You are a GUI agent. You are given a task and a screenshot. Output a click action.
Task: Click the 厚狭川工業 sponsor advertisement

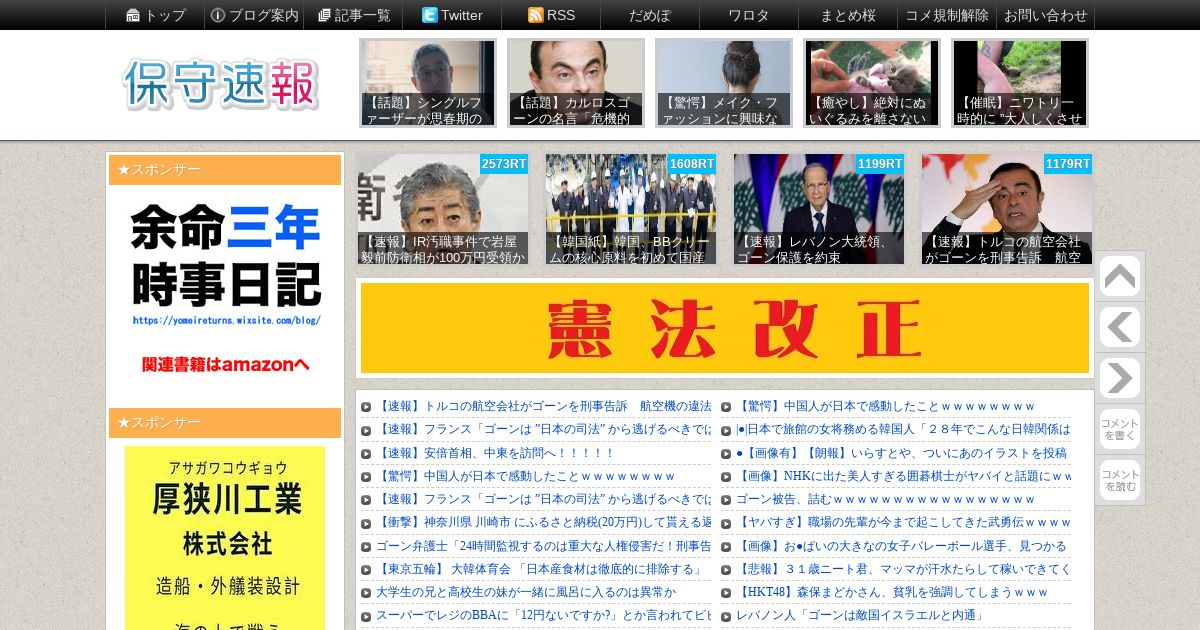coord(225,538)
